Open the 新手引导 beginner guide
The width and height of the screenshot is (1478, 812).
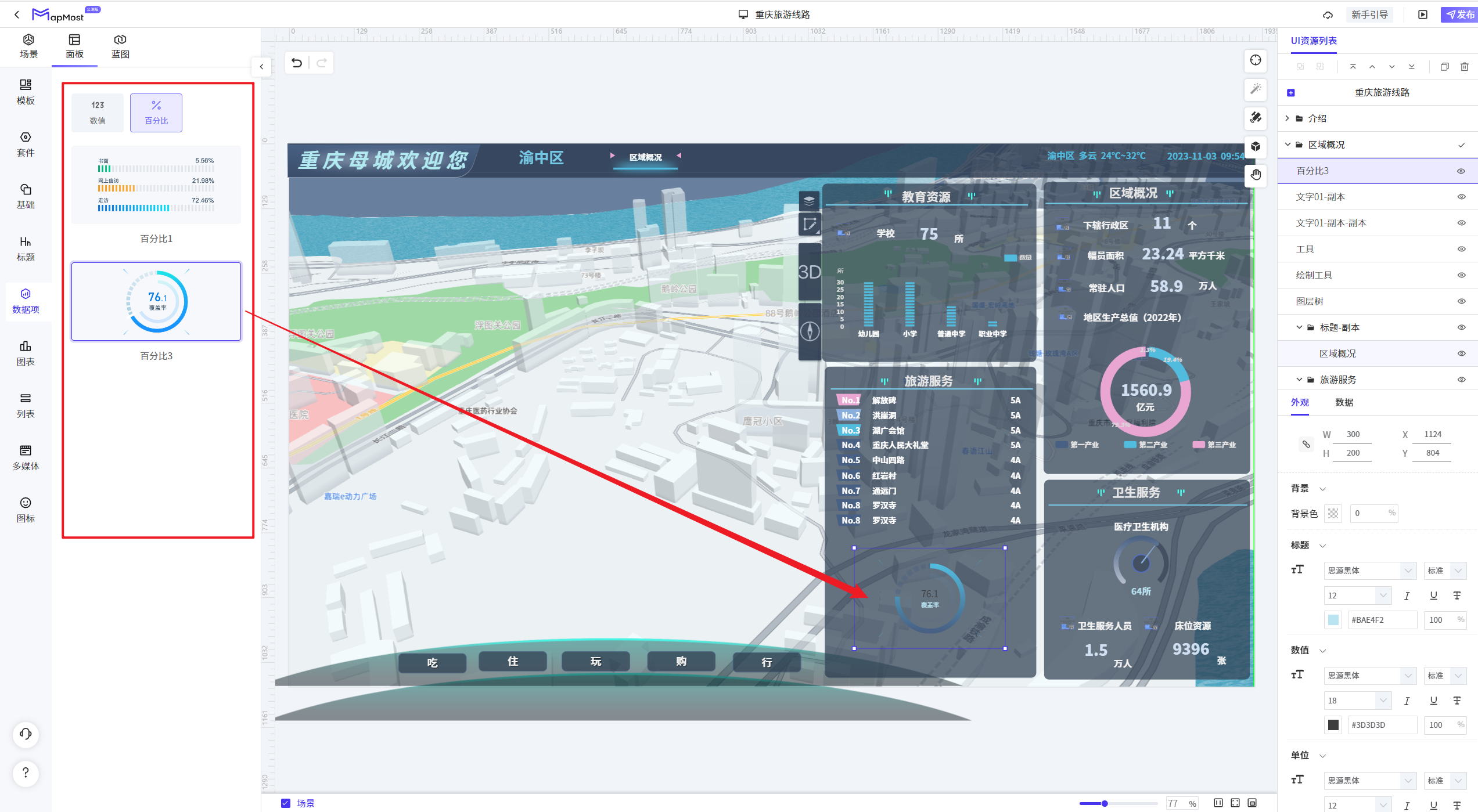coord(1369,15)
